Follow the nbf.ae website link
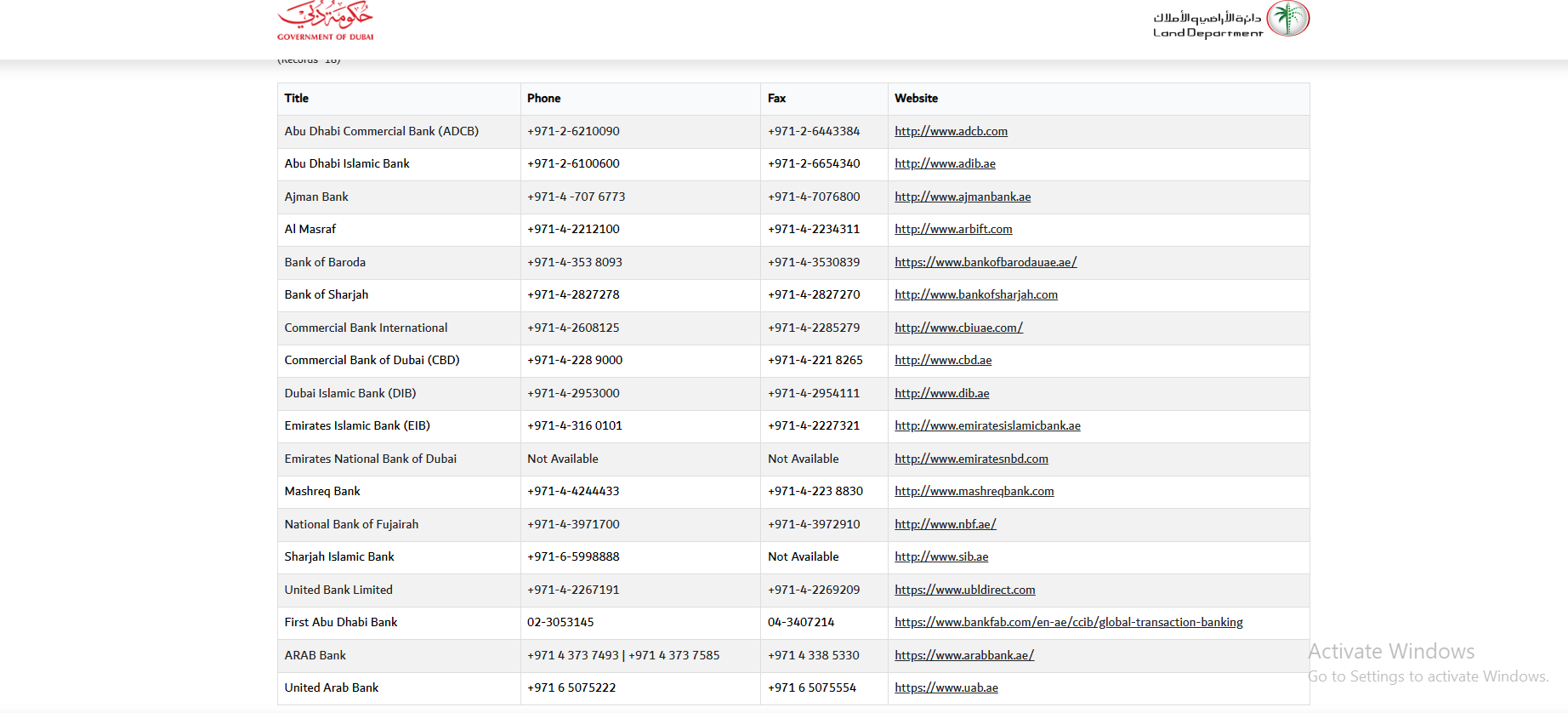Screen dimensions: 1568x713 (945, 524)
